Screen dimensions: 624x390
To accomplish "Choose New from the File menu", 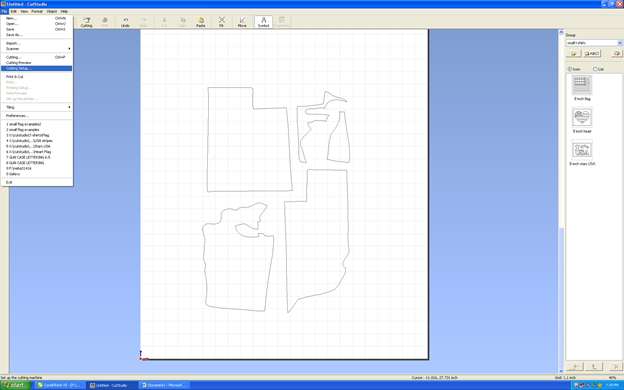I will point(37,18).
